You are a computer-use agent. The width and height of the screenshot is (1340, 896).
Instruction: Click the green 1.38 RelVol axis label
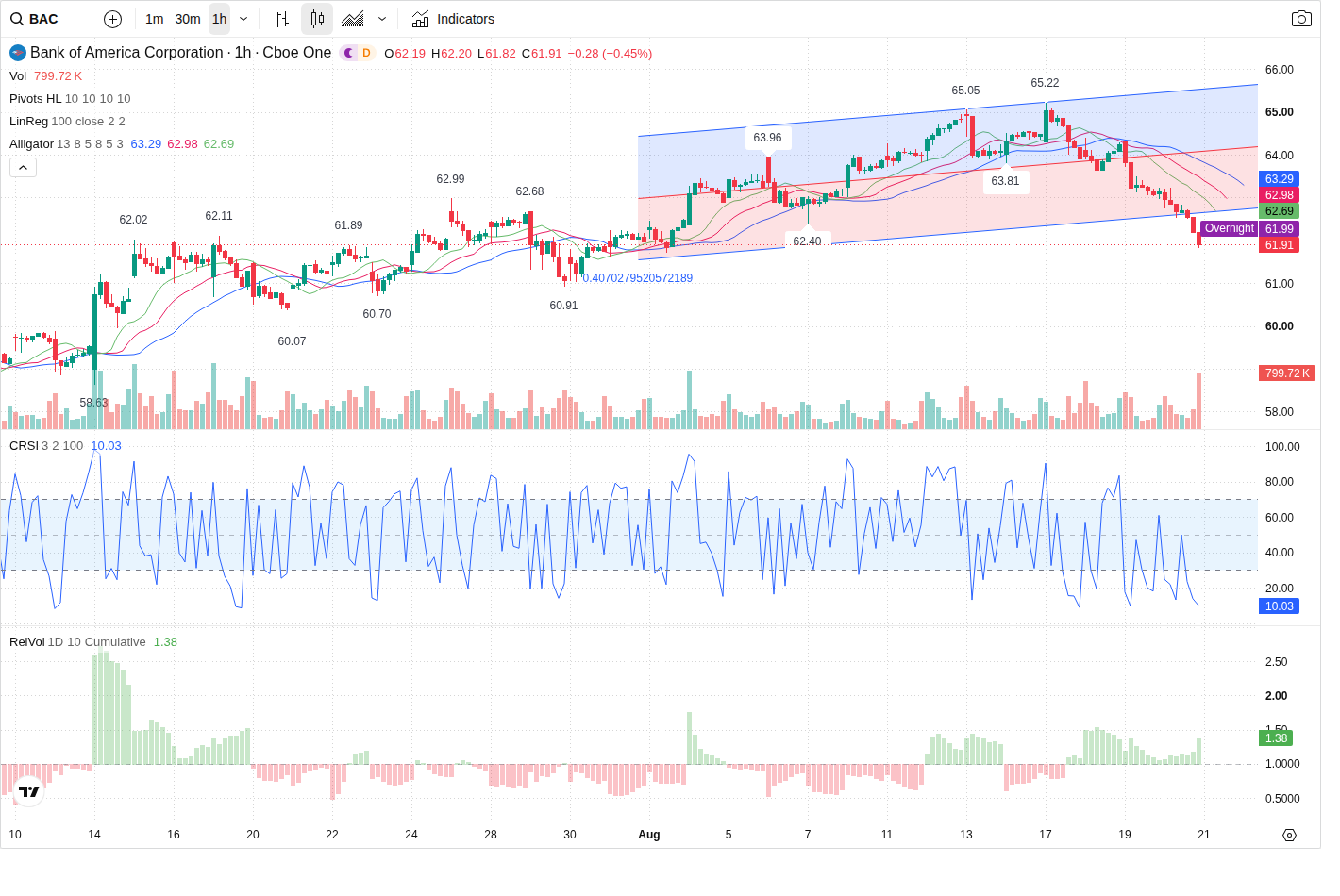tap(1277, 738)
